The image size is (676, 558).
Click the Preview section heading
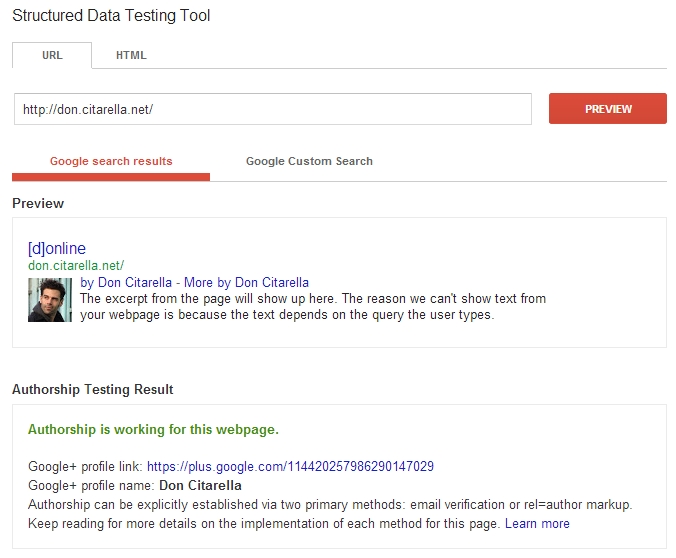pyautogui.click(x=38, y=203)
